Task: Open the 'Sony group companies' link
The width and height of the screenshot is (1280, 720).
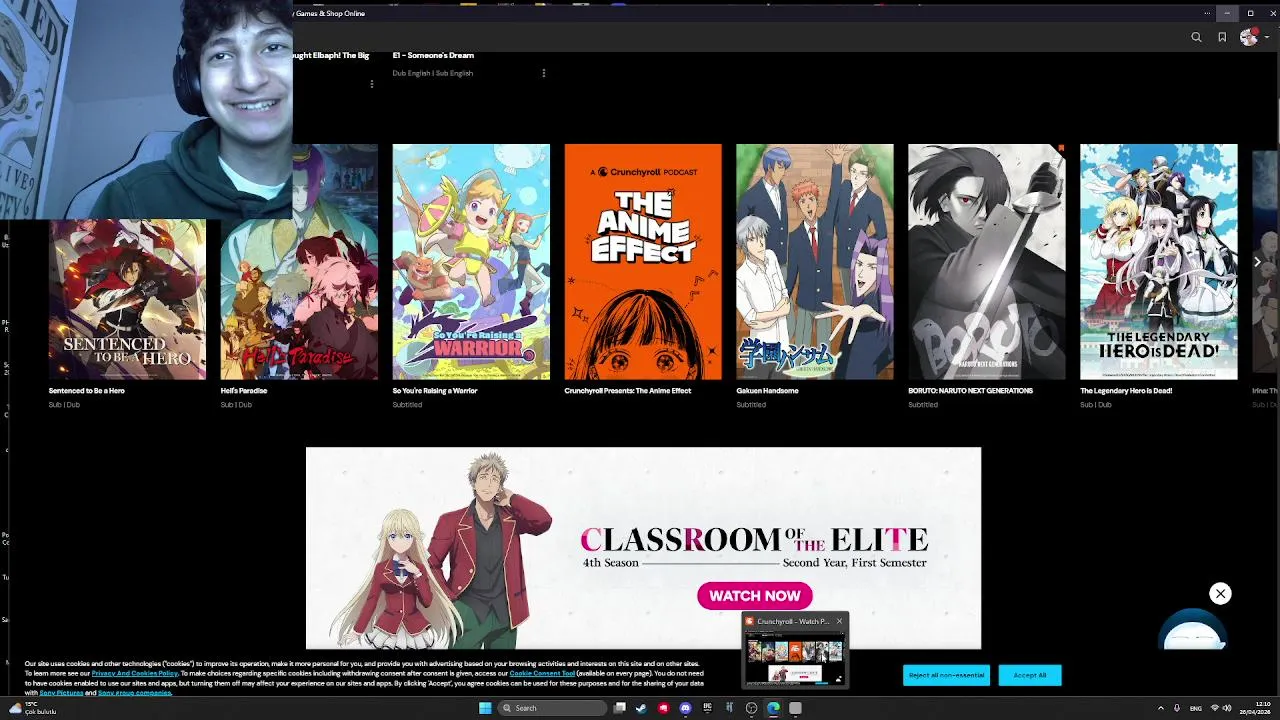Action: point(134,693)
